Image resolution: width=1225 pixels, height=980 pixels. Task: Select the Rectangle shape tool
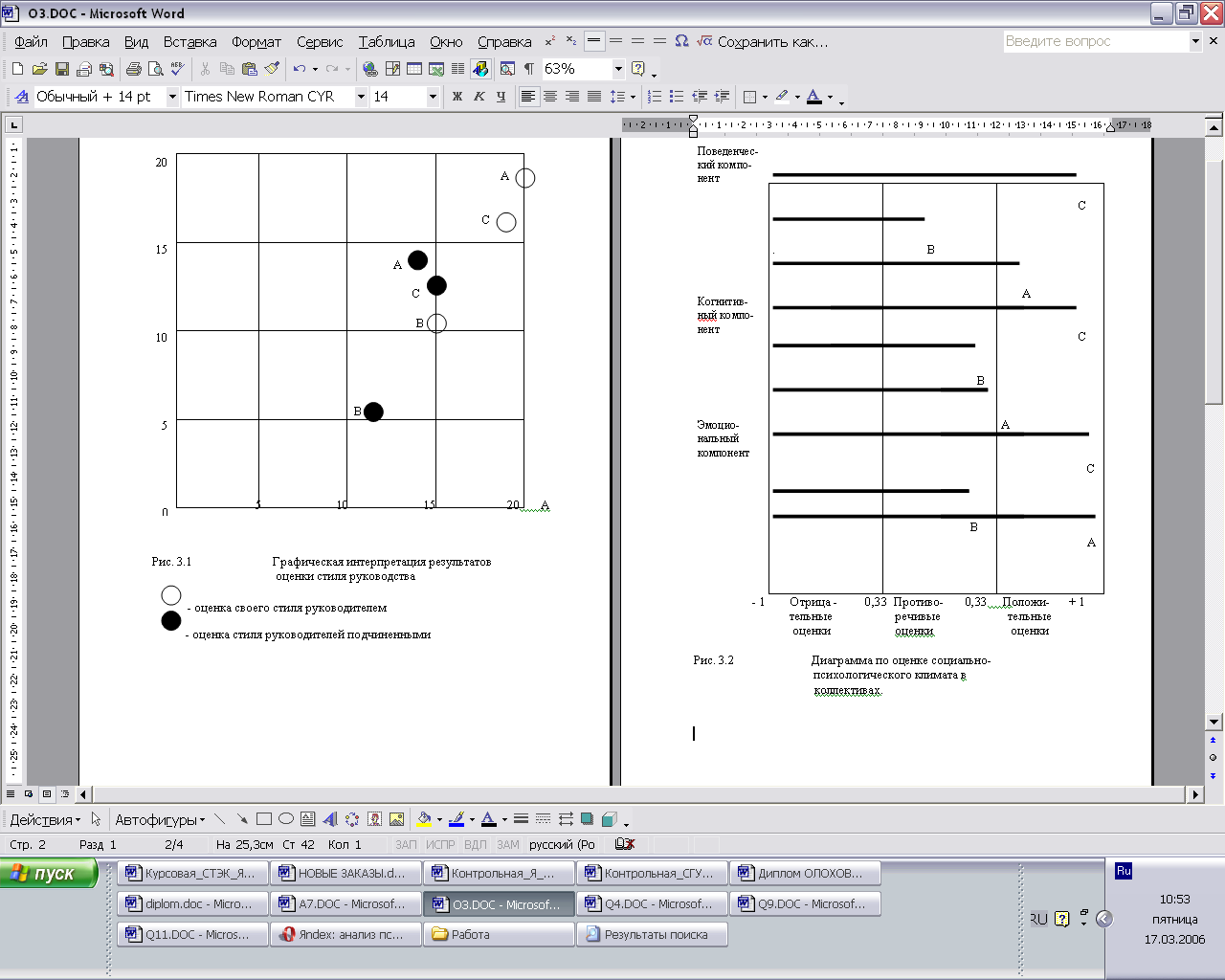(264, 819)
